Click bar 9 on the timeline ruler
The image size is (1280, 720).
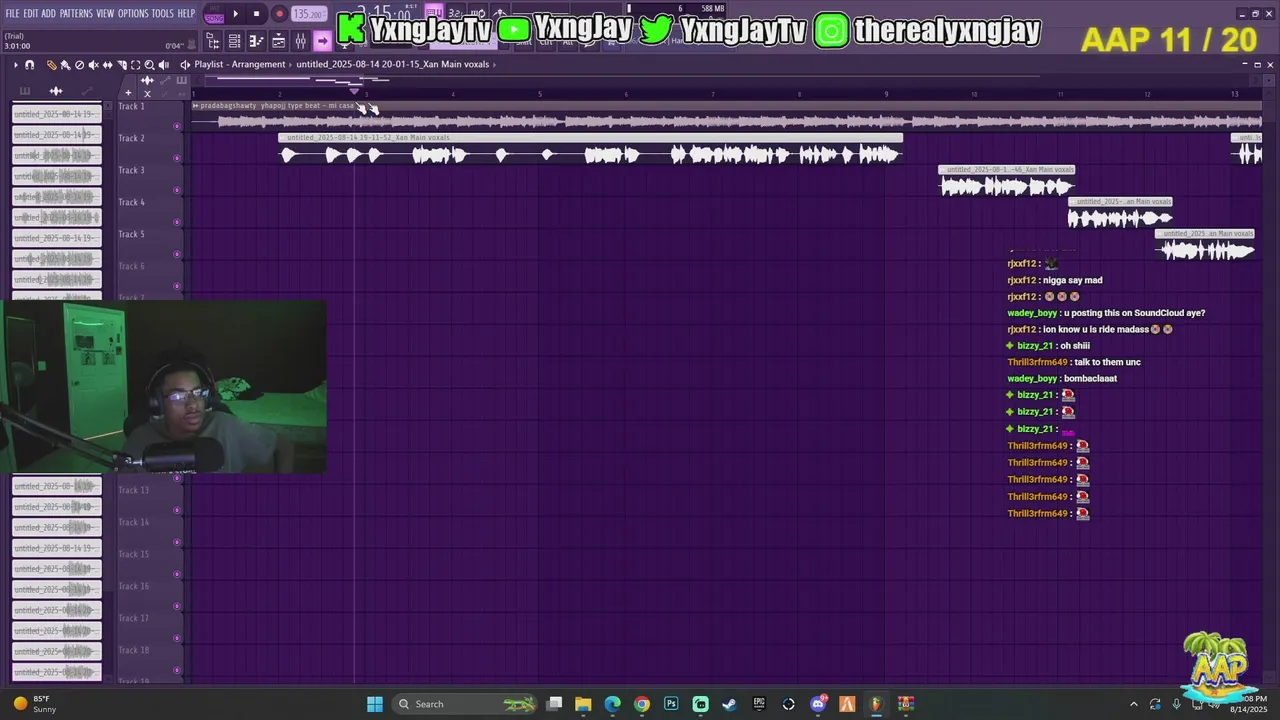click(886, 94)
